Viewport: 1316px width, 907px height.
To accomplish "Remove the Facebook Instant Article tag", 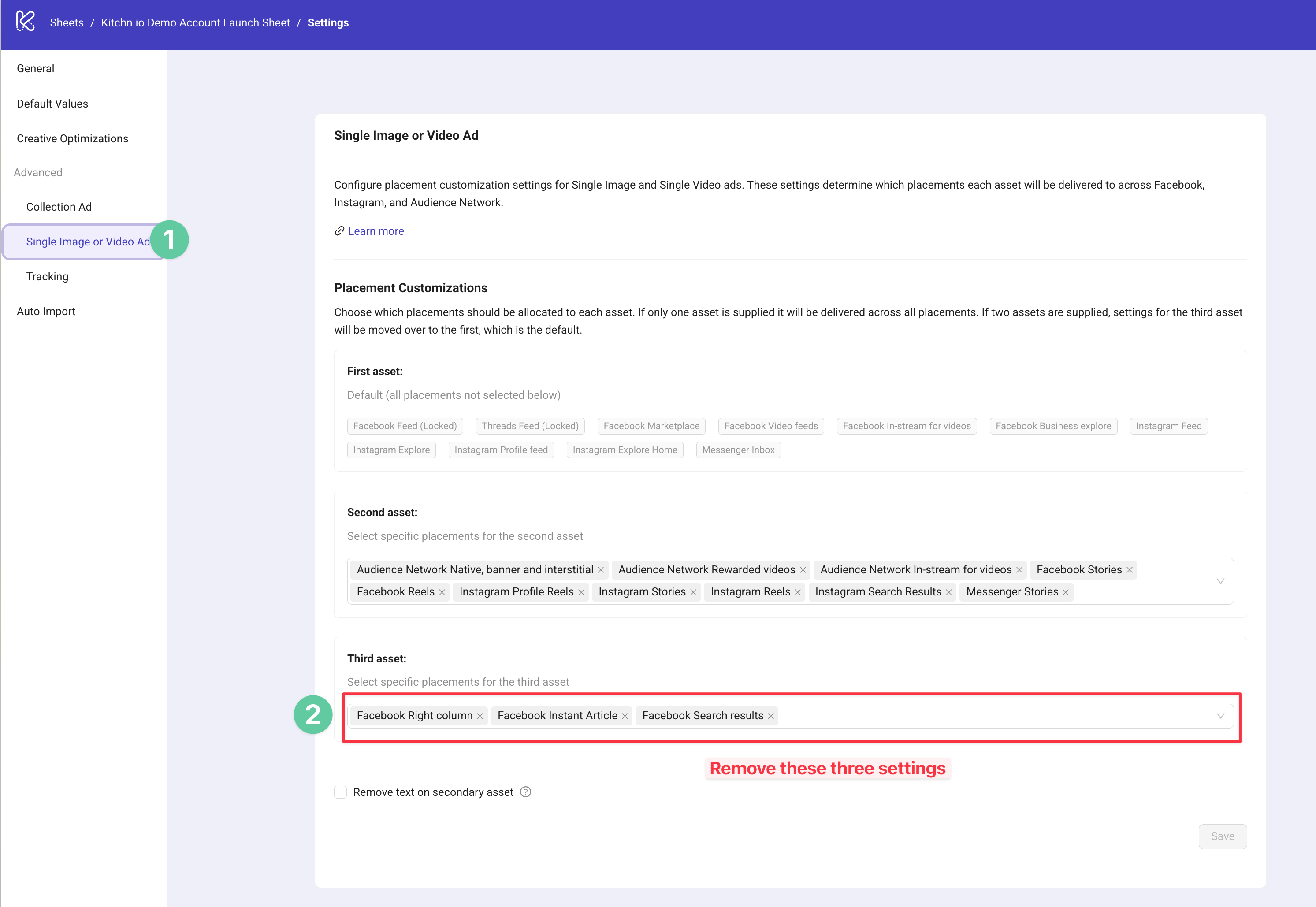I will 625,716.
